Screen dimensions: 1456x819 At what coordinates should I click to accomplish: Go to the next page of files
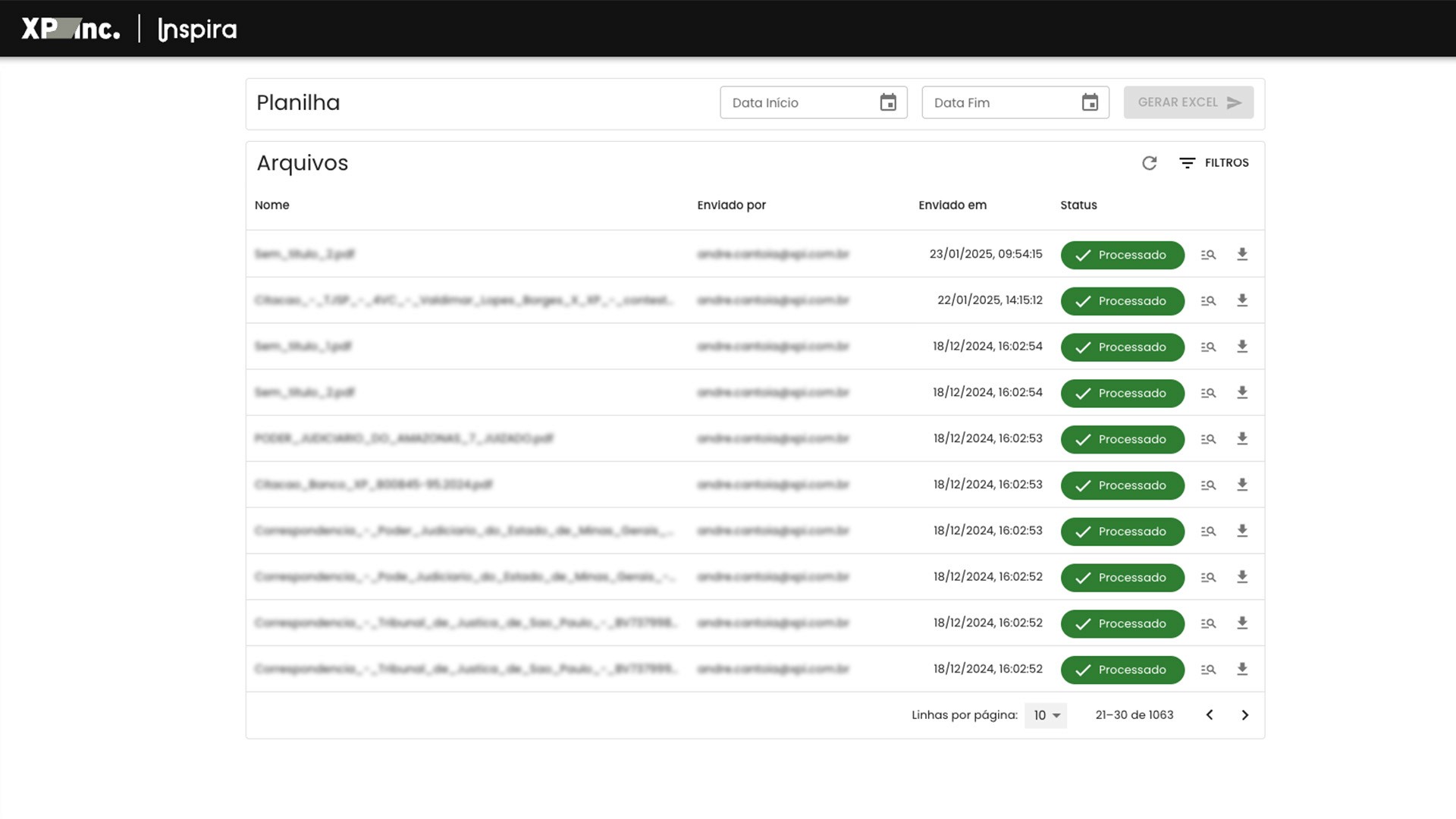[x=1244, y=715]
